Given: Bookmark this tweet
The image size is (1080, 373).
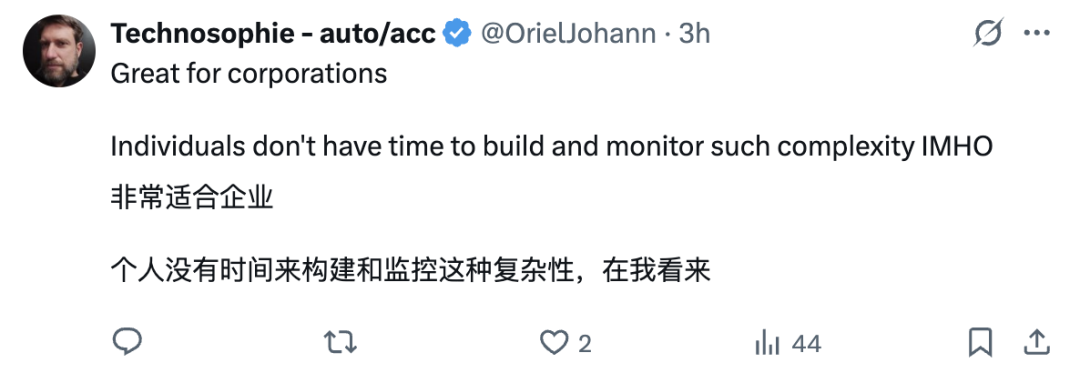Looking at the screenshot, I should click(979, 342).
